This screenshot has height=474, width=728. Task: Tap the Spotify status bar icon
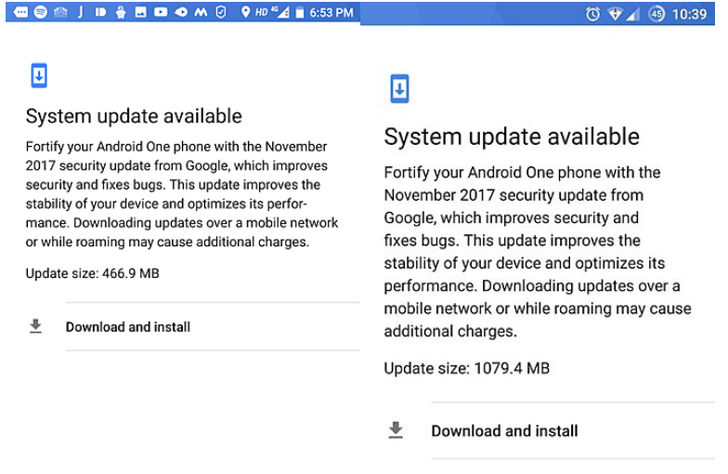pos(41,12)
